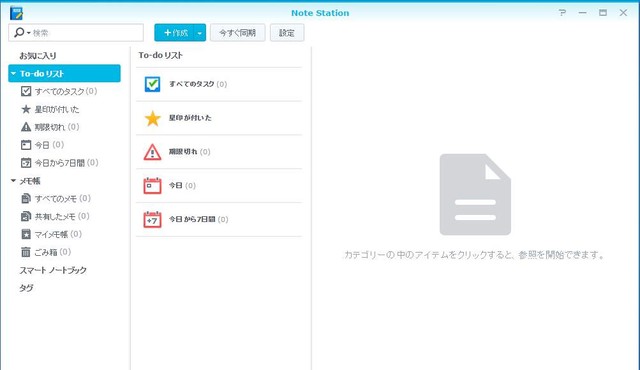Open the 設定 settings button
Image resolution: width=640 pixels, height=370 pixels.
tap(287, 33)
